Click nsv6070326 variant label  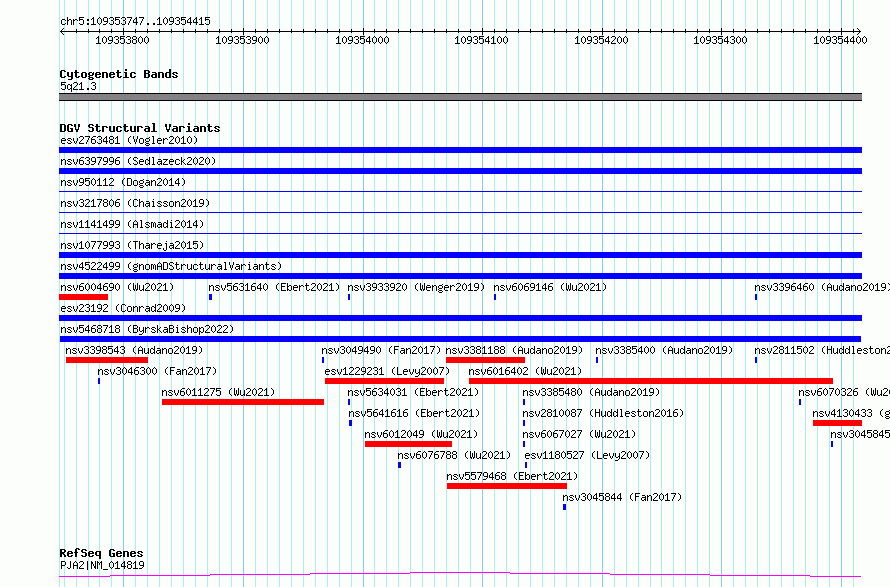coord(843,392)
